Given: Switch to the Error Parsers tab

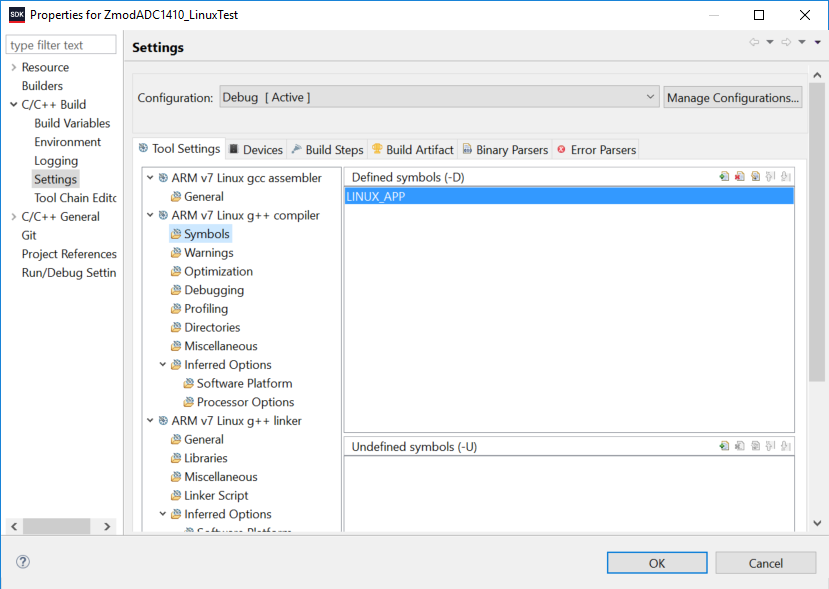Looking at the screenshot, I should tap(596, 150).
